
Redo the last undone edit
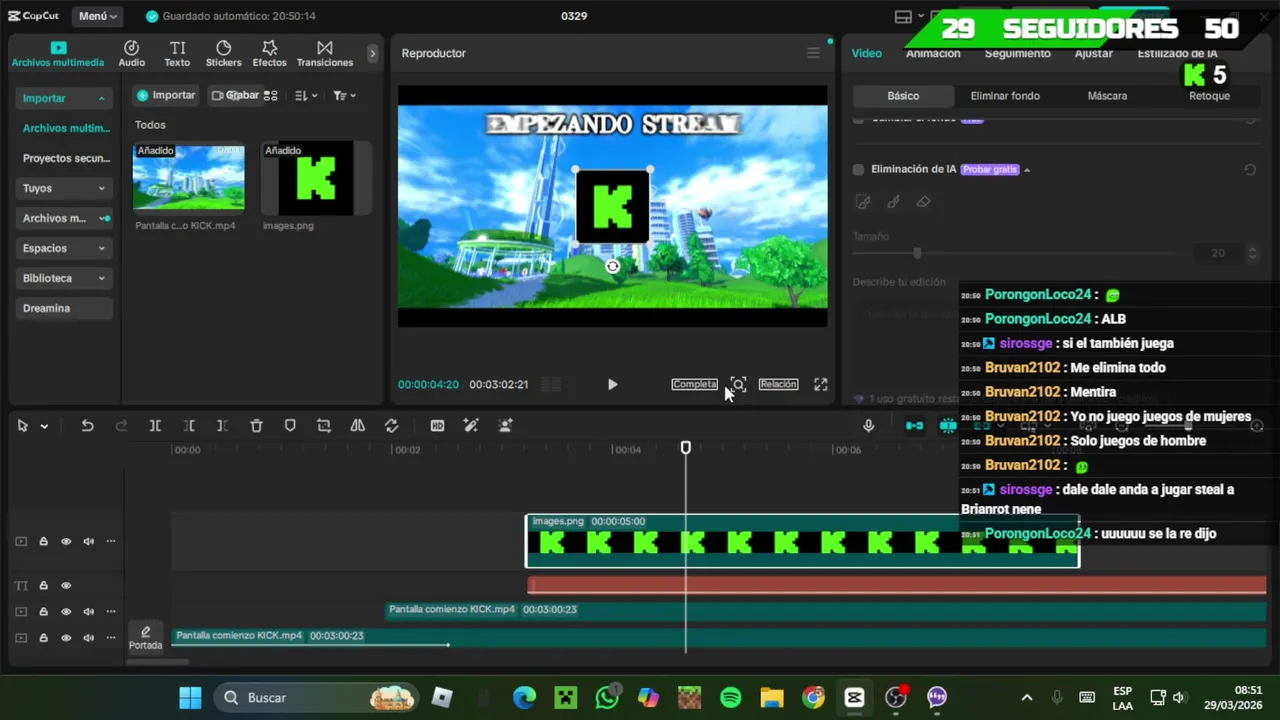click(x=121, y=426)
